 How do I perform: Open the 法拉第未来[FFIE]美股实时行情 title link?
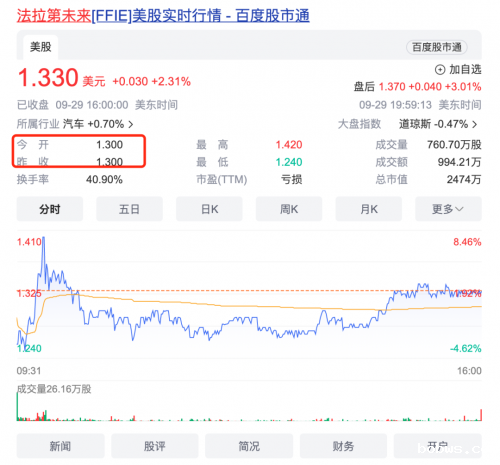163,15
